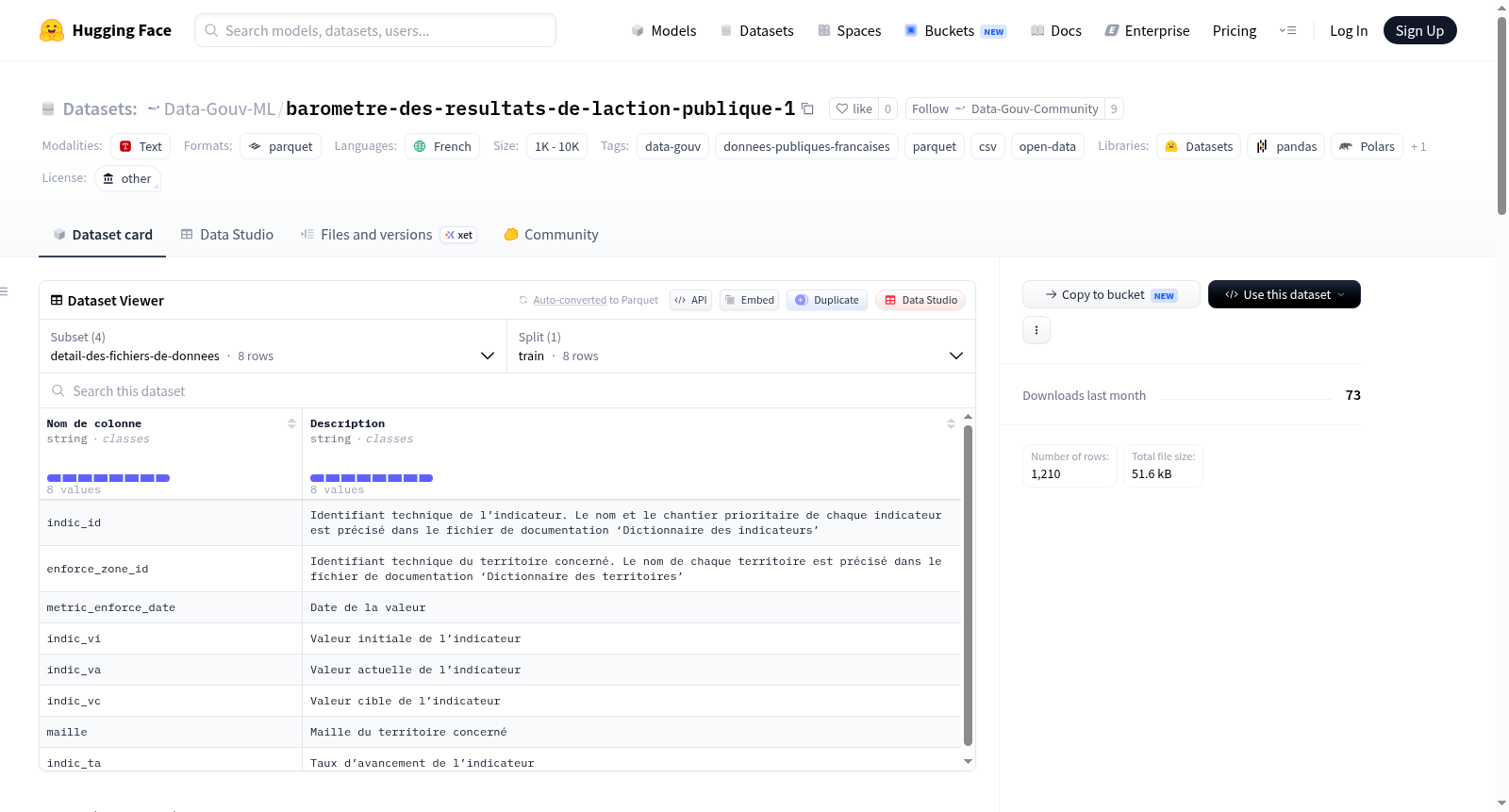Click Log In

(1349, 30)
